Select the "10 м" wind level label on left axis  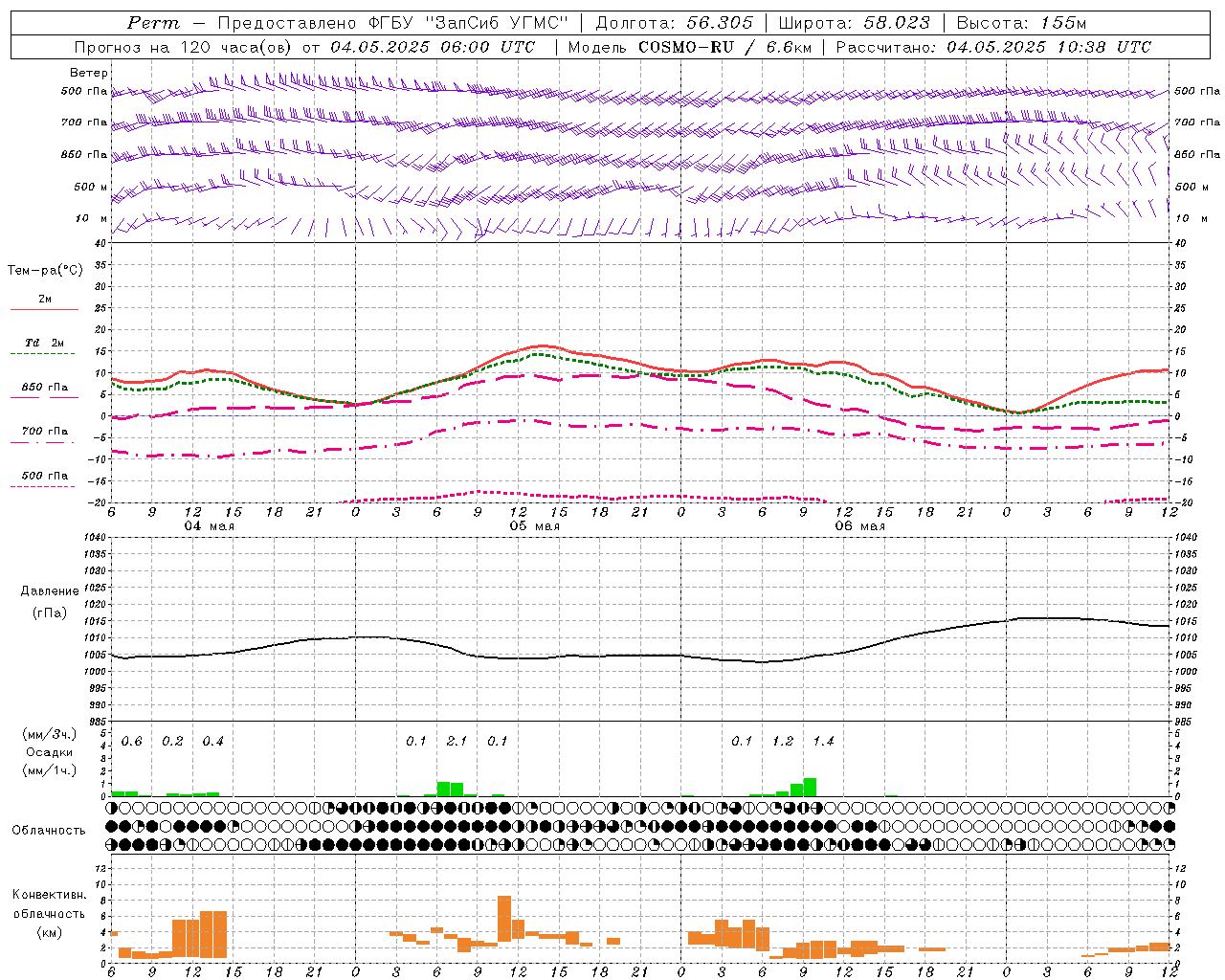[x=92, y=218]
